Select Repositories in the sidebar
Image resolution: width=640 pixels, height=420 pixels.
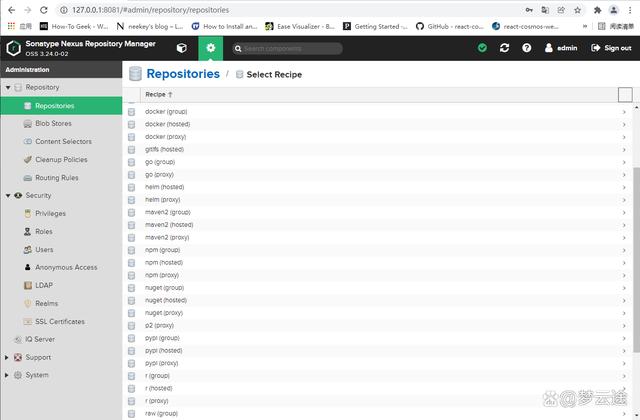61,106
